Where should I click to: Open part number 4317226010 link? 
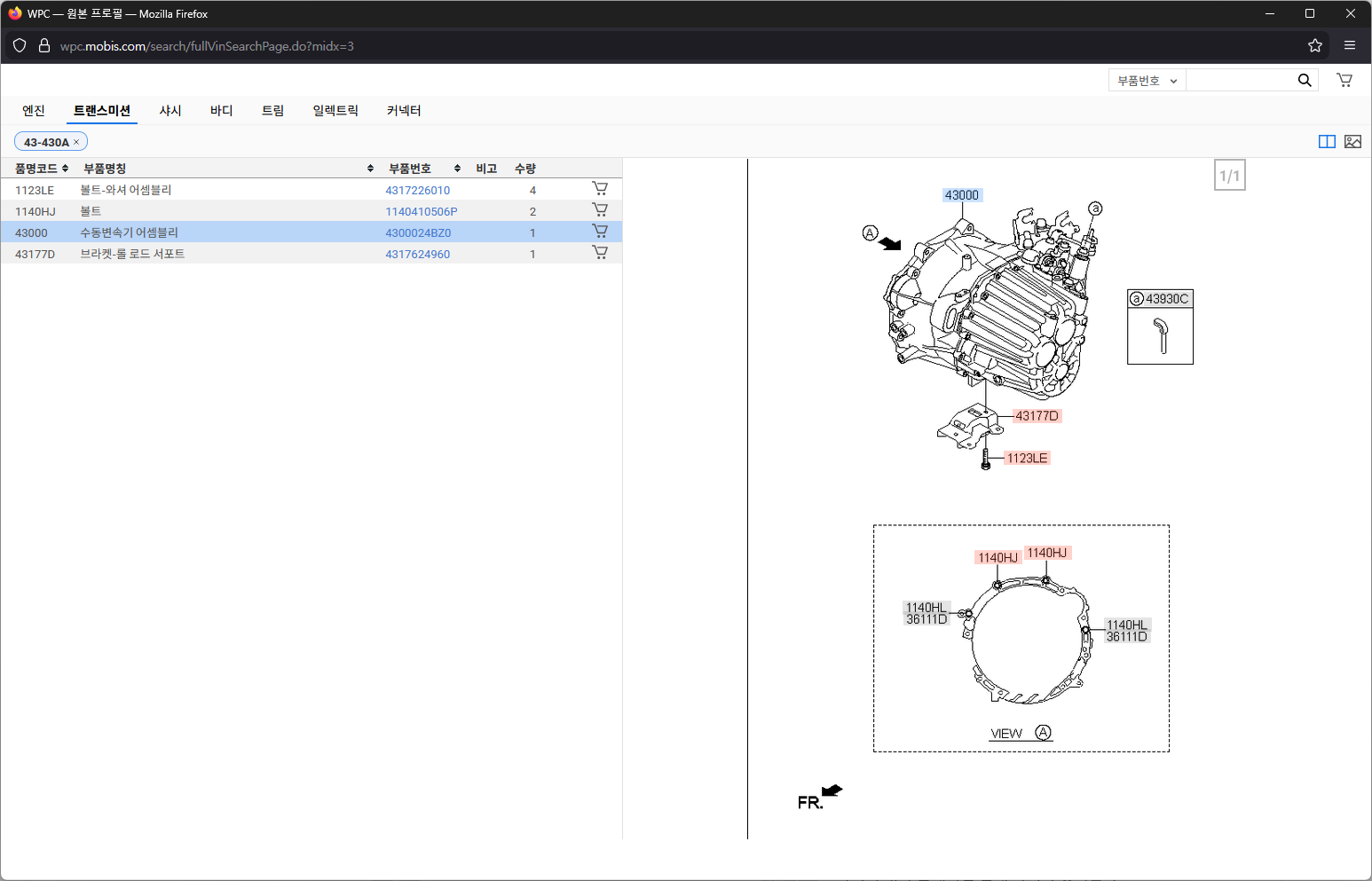[417, 190]
